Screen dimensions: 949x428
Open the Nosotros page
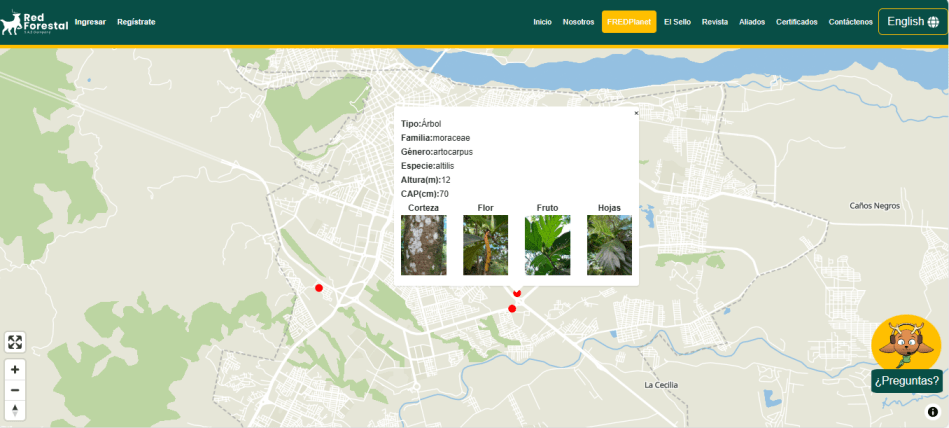(x=578, y=22)
